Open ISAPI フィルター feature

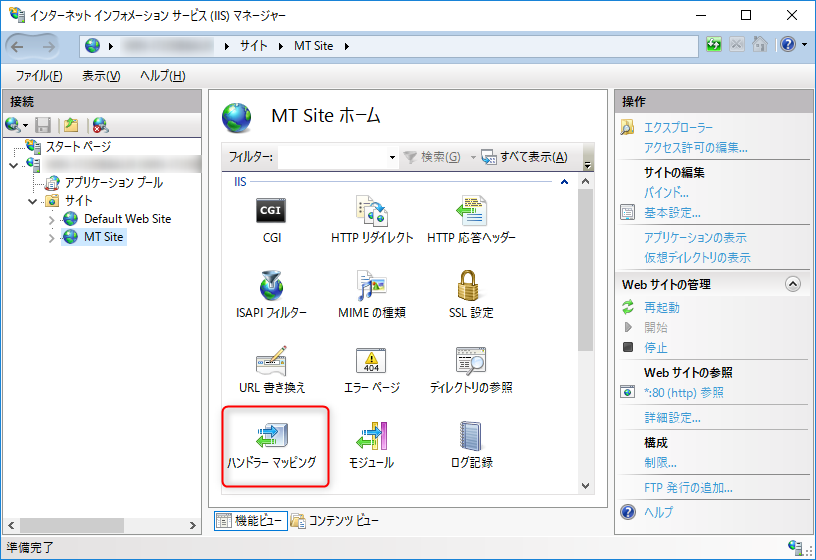271,288
